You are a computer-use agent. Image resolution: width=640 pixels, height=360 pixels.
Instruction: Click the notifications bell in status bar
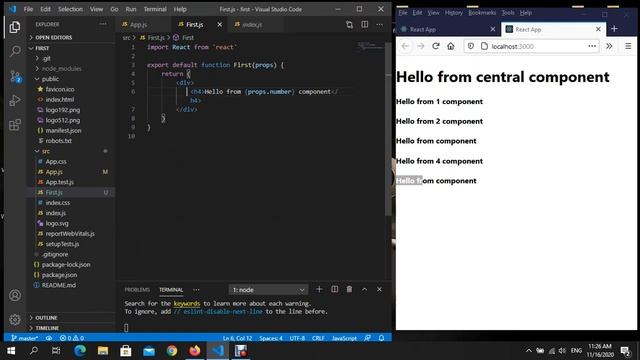click(x=381, y=338)
